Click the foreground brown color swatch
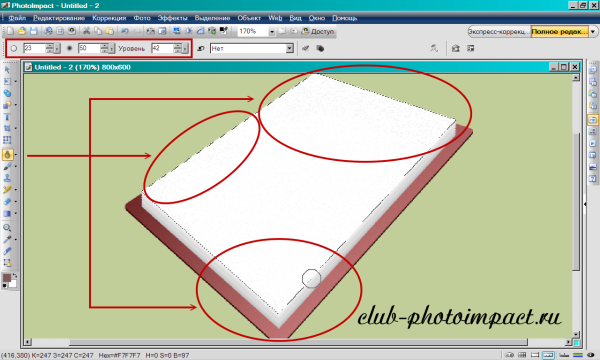 pos(7,278)
